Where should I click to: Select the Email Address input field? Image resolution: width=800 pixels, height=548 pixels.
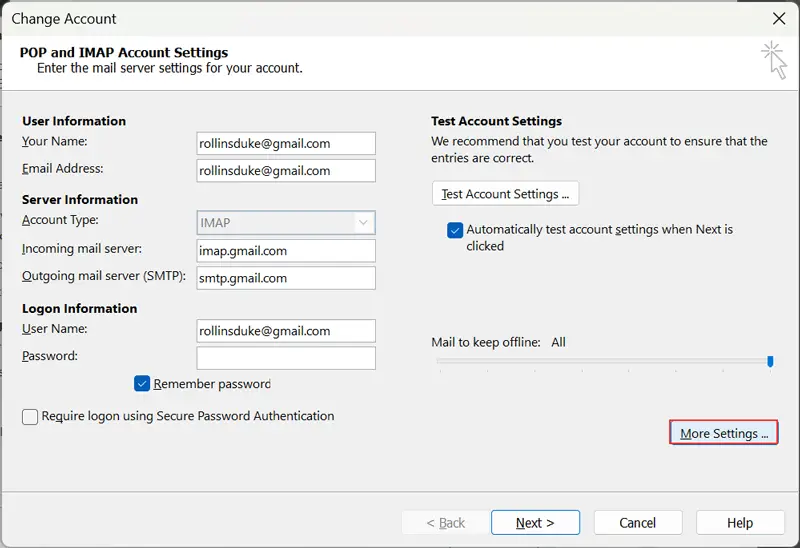(286, 171)
